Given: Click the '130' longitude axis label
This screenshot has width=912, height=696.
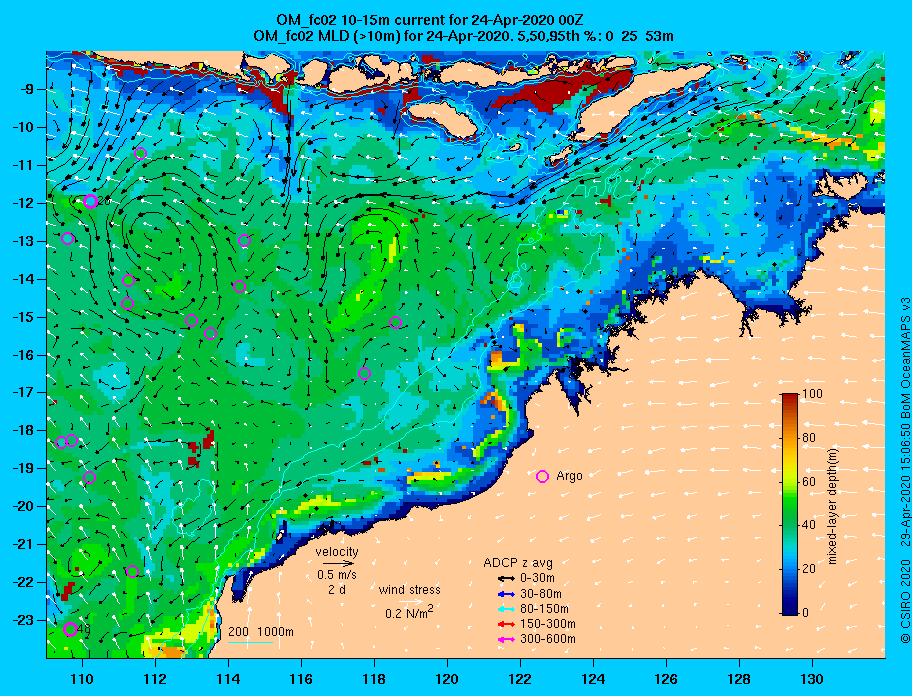Looking at the screenshot, I should tap(811, 679).
